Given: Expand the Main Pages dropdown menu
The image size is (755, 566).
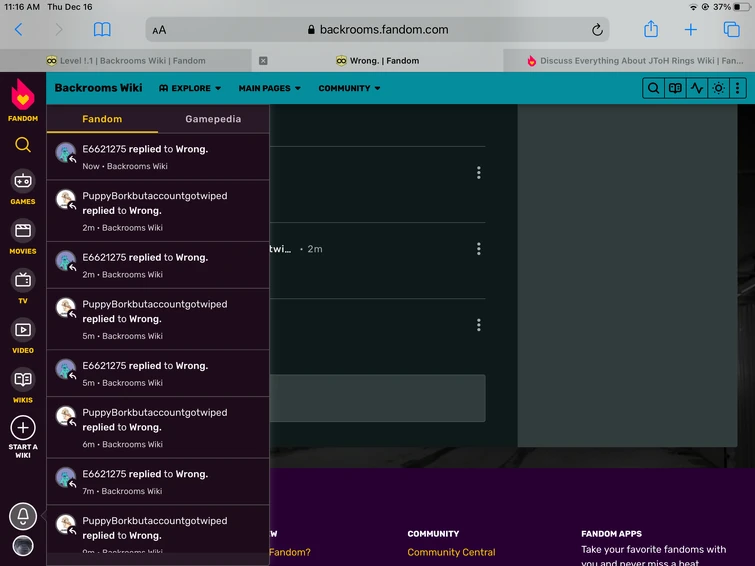Looking at the screenshot, I should 270,88.
